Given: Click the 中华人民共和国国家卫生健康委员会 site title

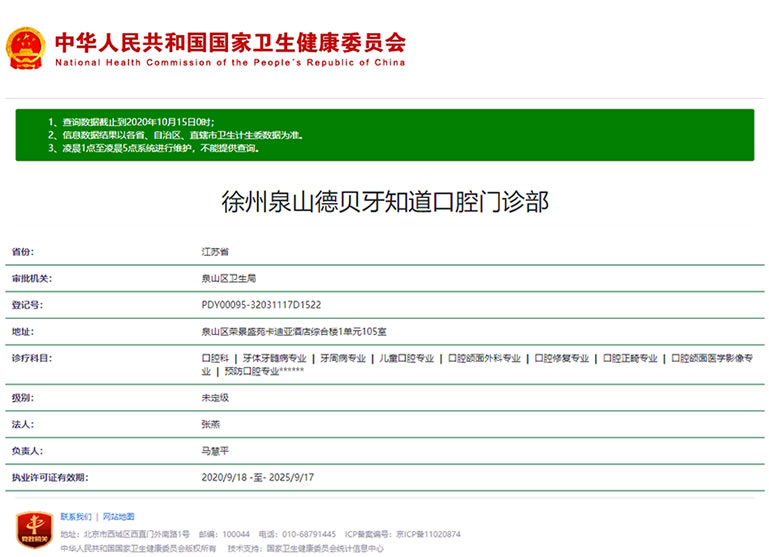Looking at the screenshot, I should click(230, 42).
